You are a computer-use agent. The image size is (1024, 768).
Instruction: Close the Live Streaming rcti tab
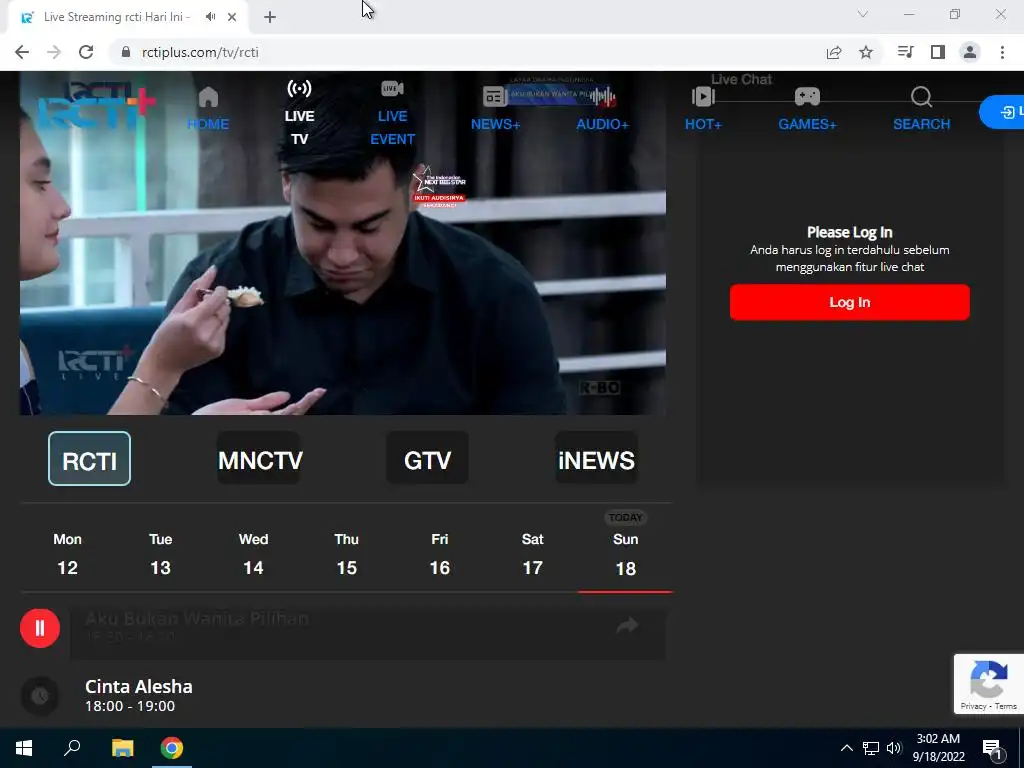pos(232,17)
